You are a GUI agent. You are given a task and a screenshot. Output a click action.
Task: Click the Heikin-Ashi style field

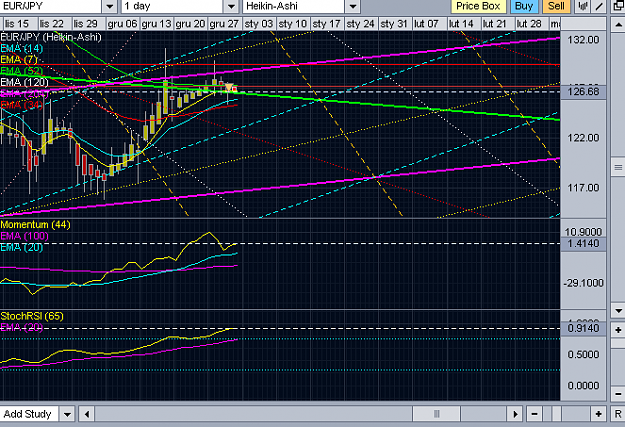point(294,6)
